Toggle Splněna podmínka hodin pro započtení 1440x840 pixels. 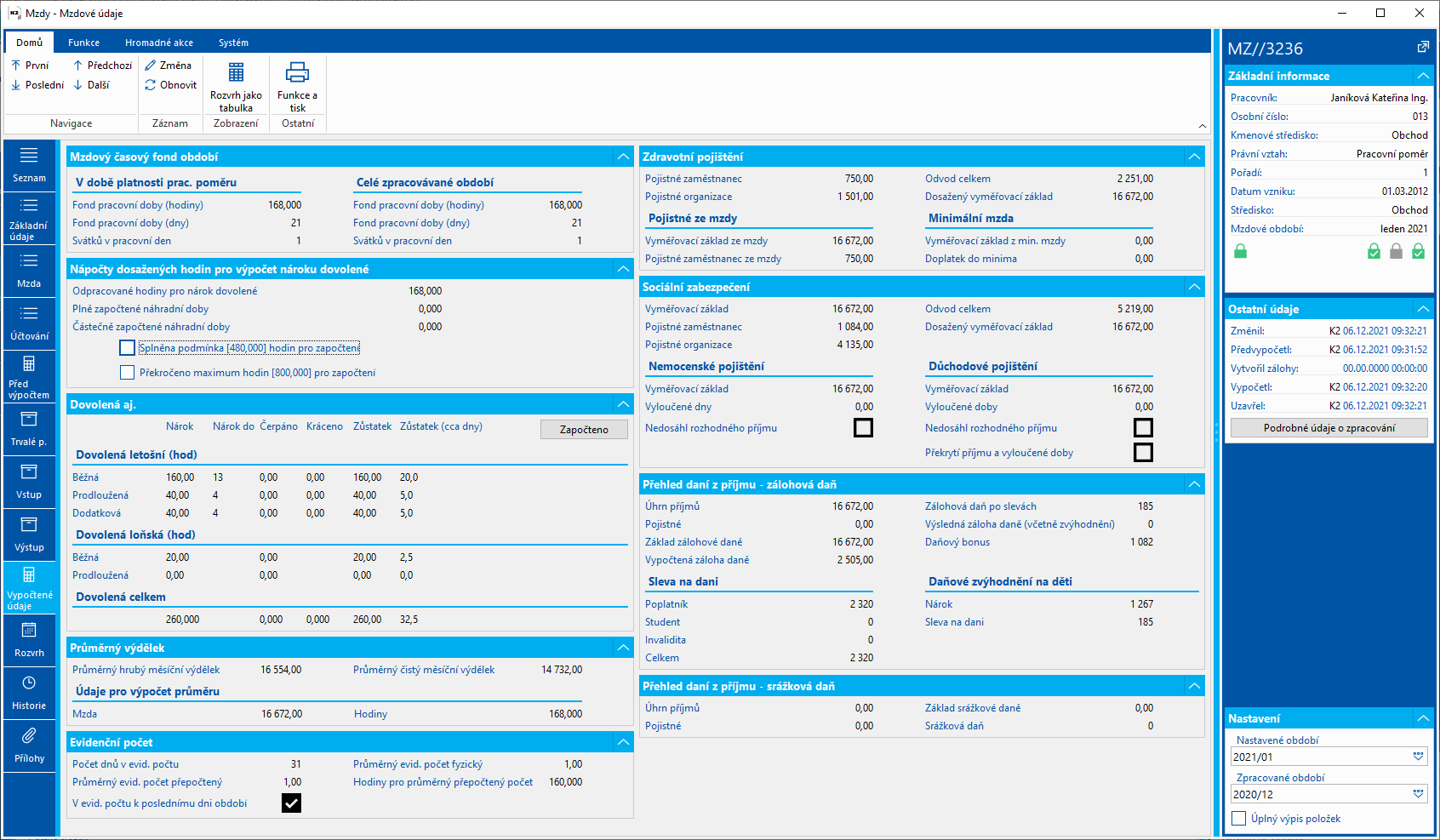[127, 347]
